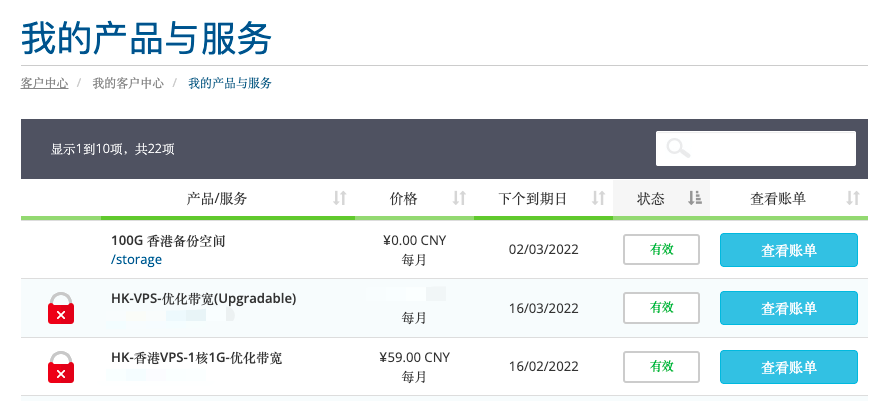Image resolution: width=893 pixels, height=401 pixels.
Task: View invoice for HK-VPS-优化带宽(Upgradable)
Action: coord(789,308)
